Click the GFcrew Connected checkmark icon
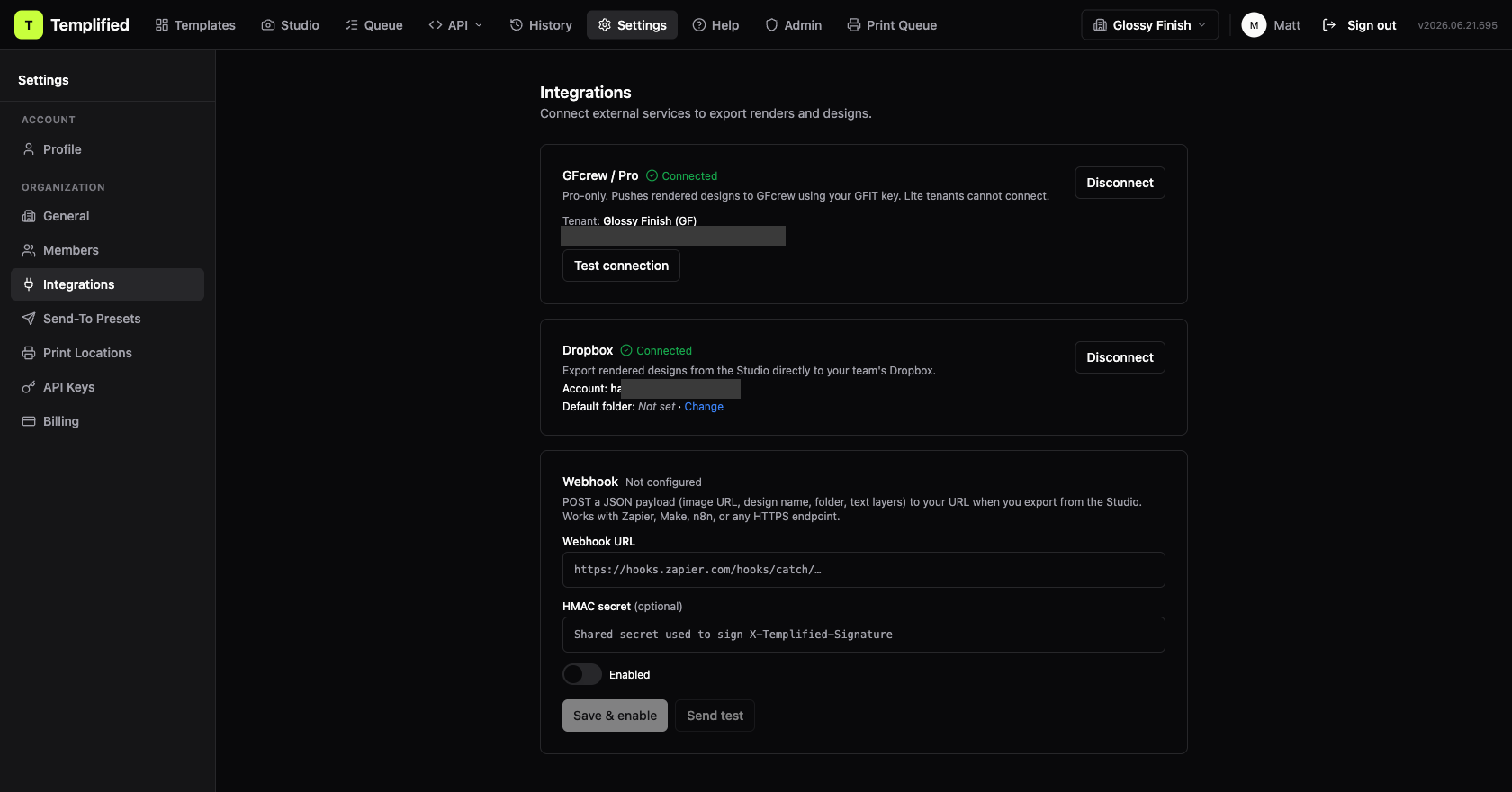 click(x=652, y=176)
